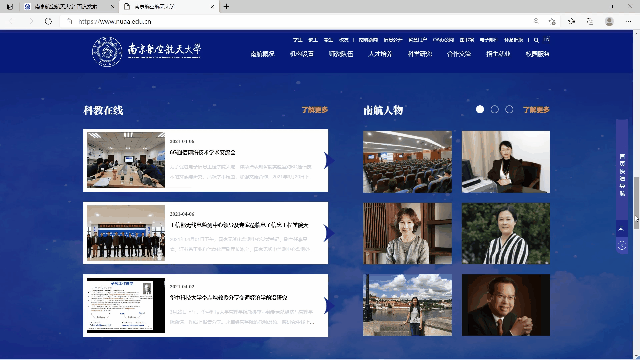Click the EN language switch icon
Viewport: 640px width, 360px height.
pos(547,40)
